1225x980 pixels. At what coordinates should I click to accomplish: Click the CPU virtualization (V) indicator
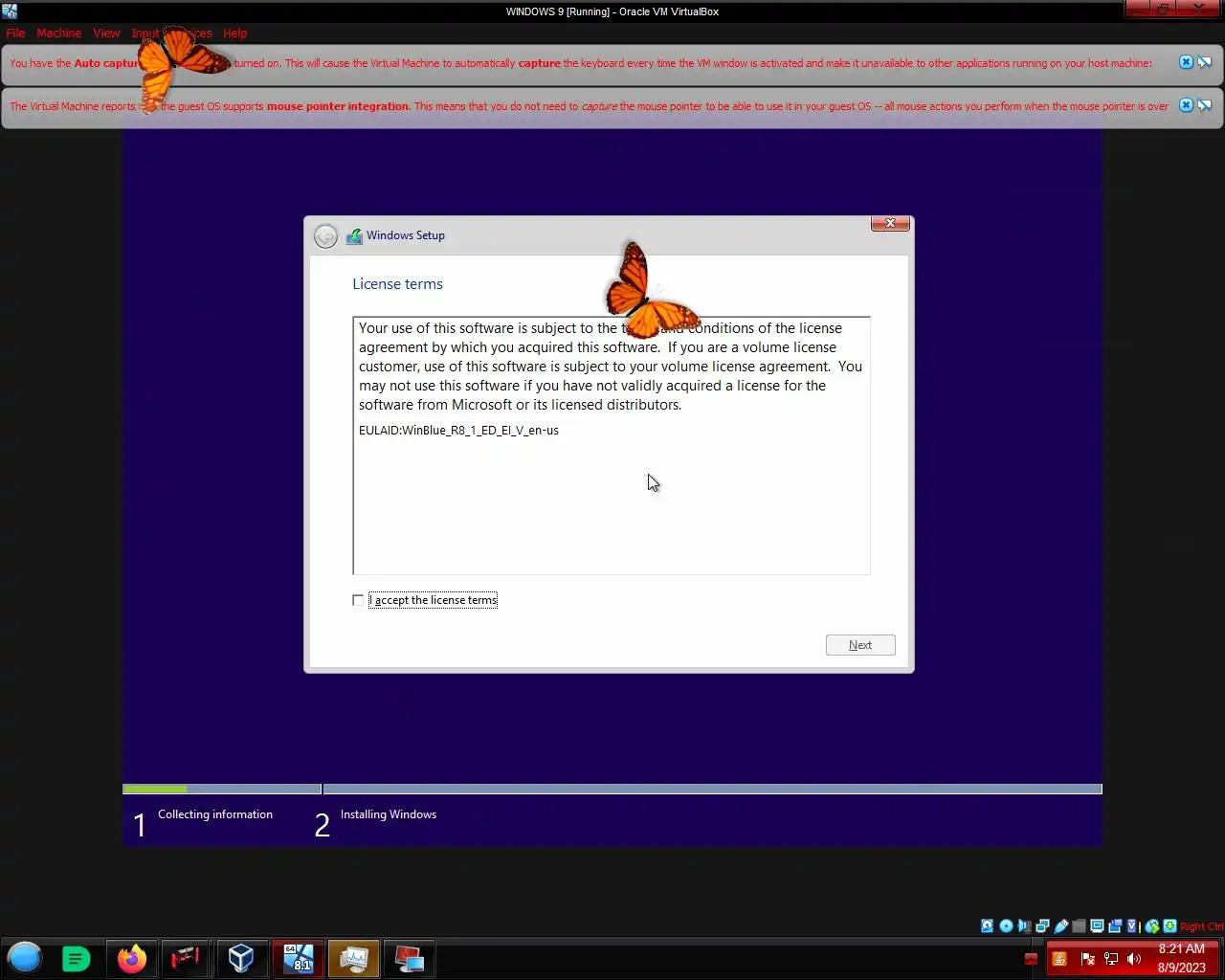pos(1133,925)
